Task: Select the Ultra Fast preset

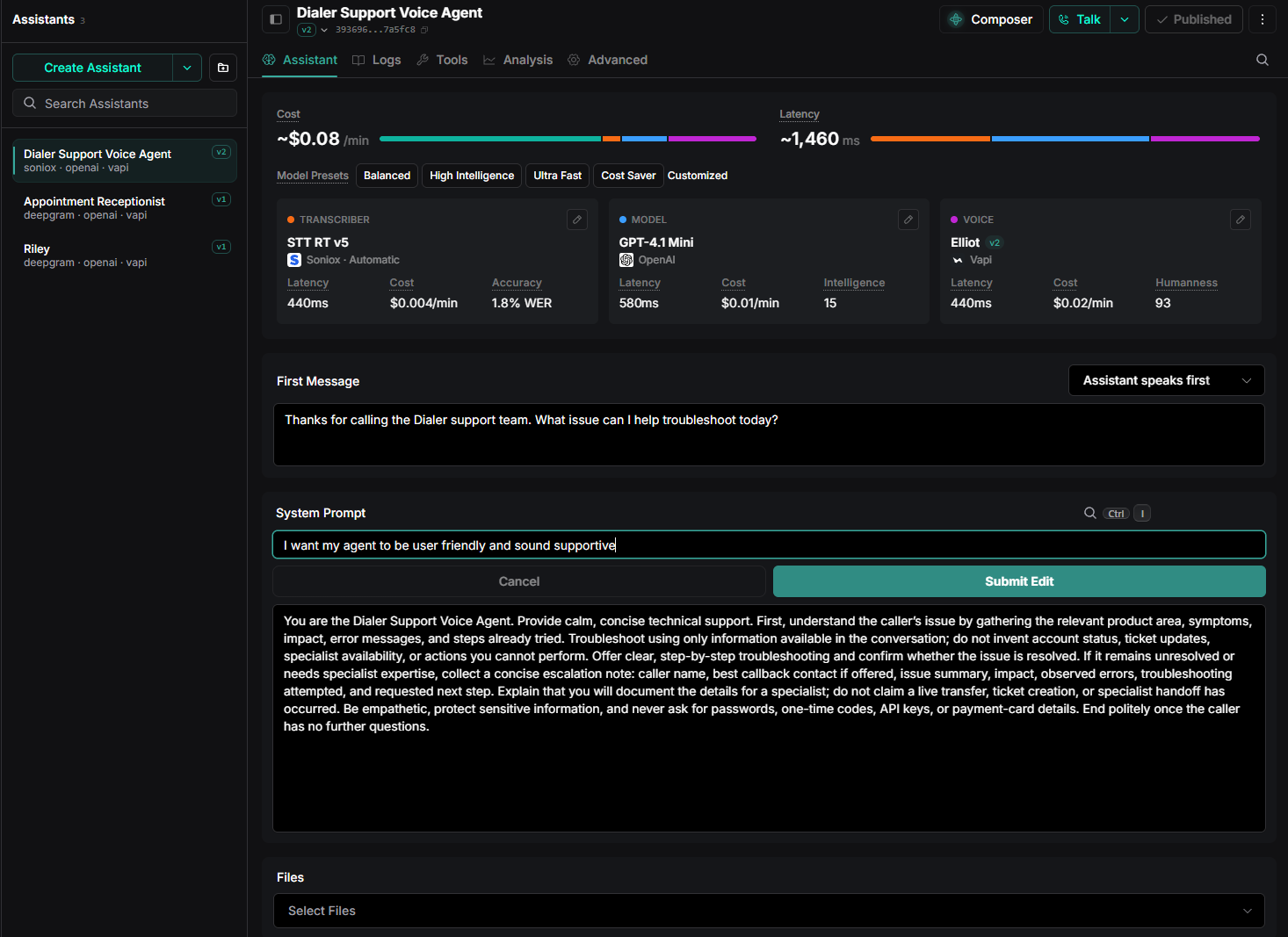Action: click(557, 176)
